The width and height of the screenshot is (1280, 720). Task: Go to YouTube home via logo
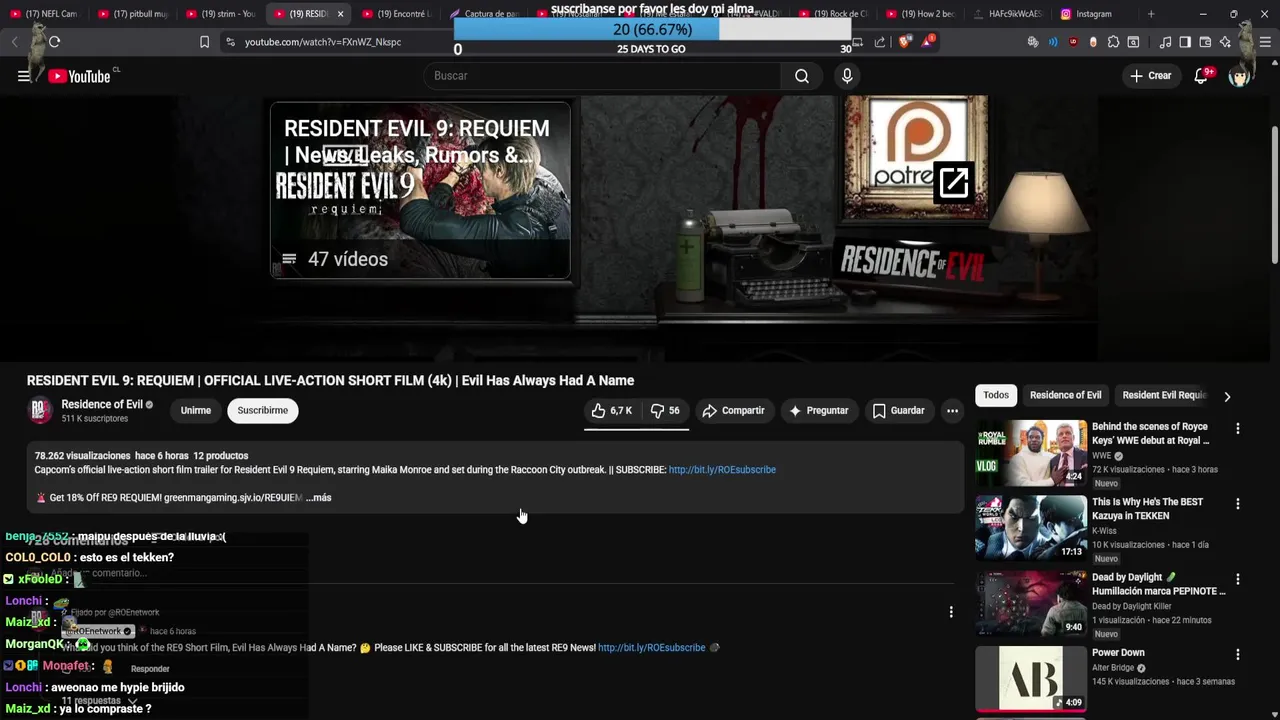[79, 76]
